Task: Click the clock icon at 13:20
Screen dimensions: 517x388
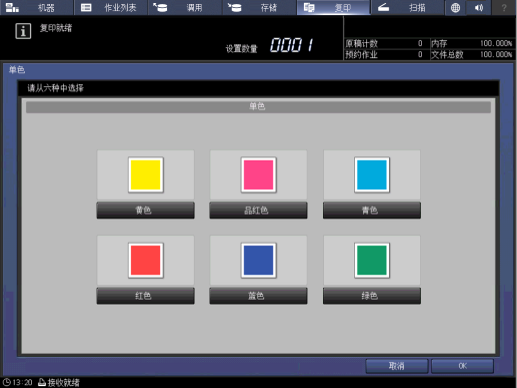Action: click(7, 382)
